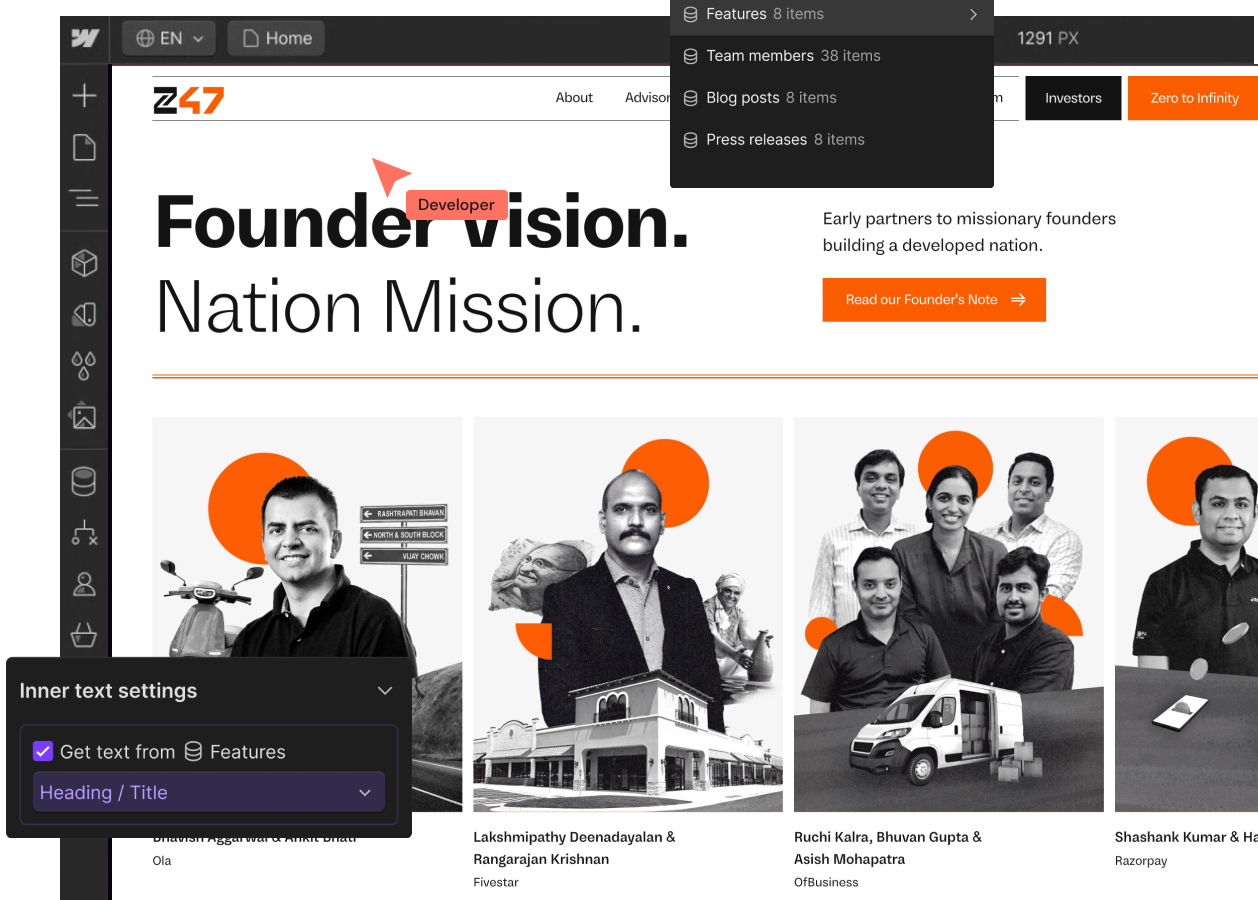Collapse the Inner text settings section
Viewport: 1258px width, 900px height.
point(385,691)
